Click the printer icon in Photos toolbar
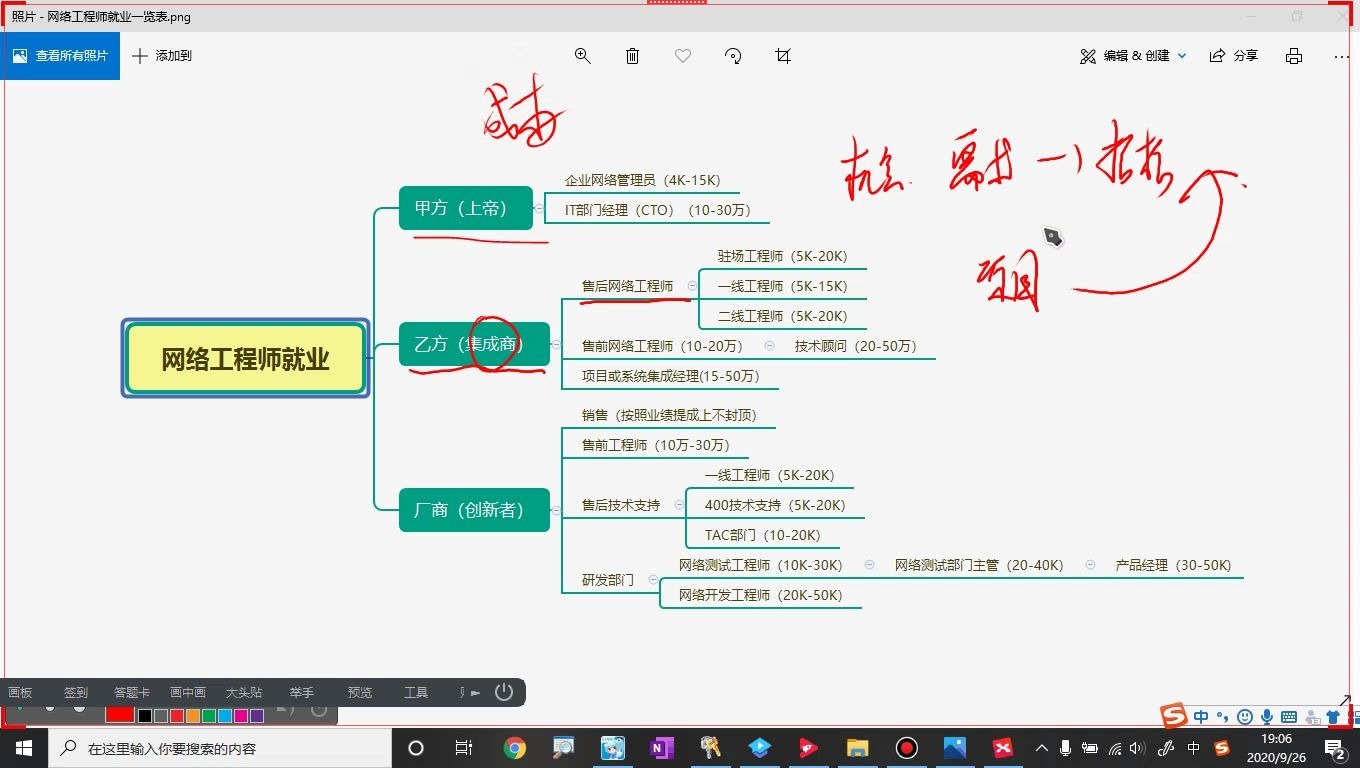The height and width of the screenshot is (768, 1360). [x=1294, y=56]
